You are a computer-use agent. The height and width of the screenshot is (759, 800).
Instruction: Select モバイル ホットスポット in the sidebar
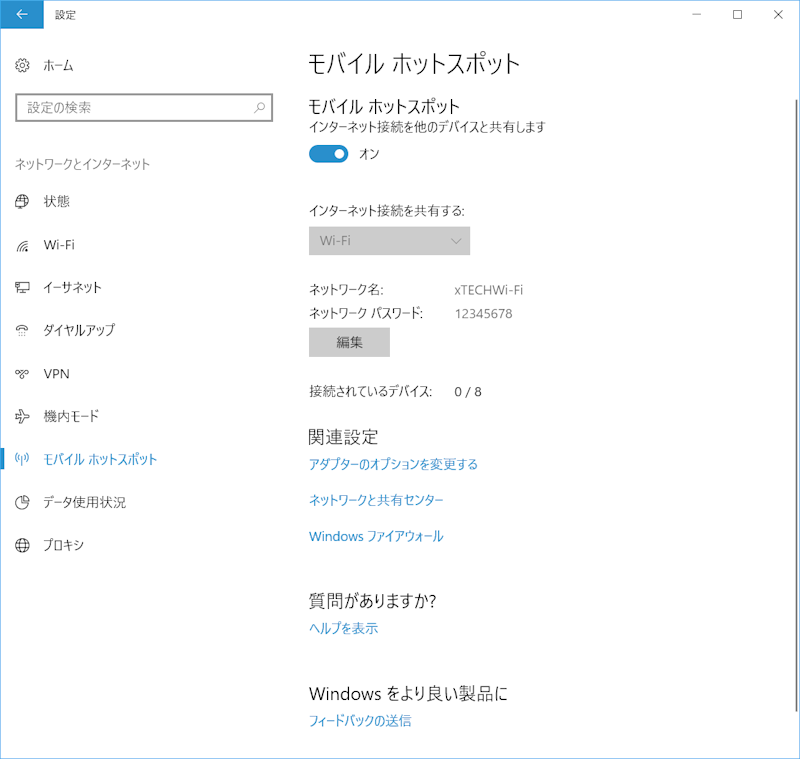(x=100, y=459)
